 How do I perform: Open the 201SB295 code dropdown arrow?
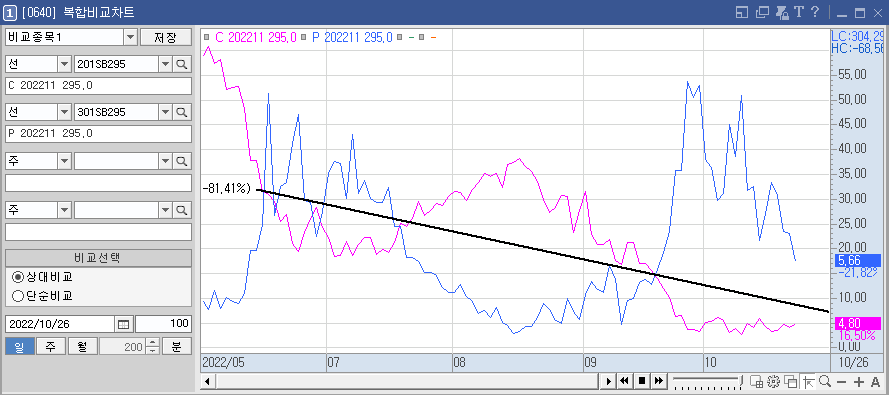pos(165,65)
